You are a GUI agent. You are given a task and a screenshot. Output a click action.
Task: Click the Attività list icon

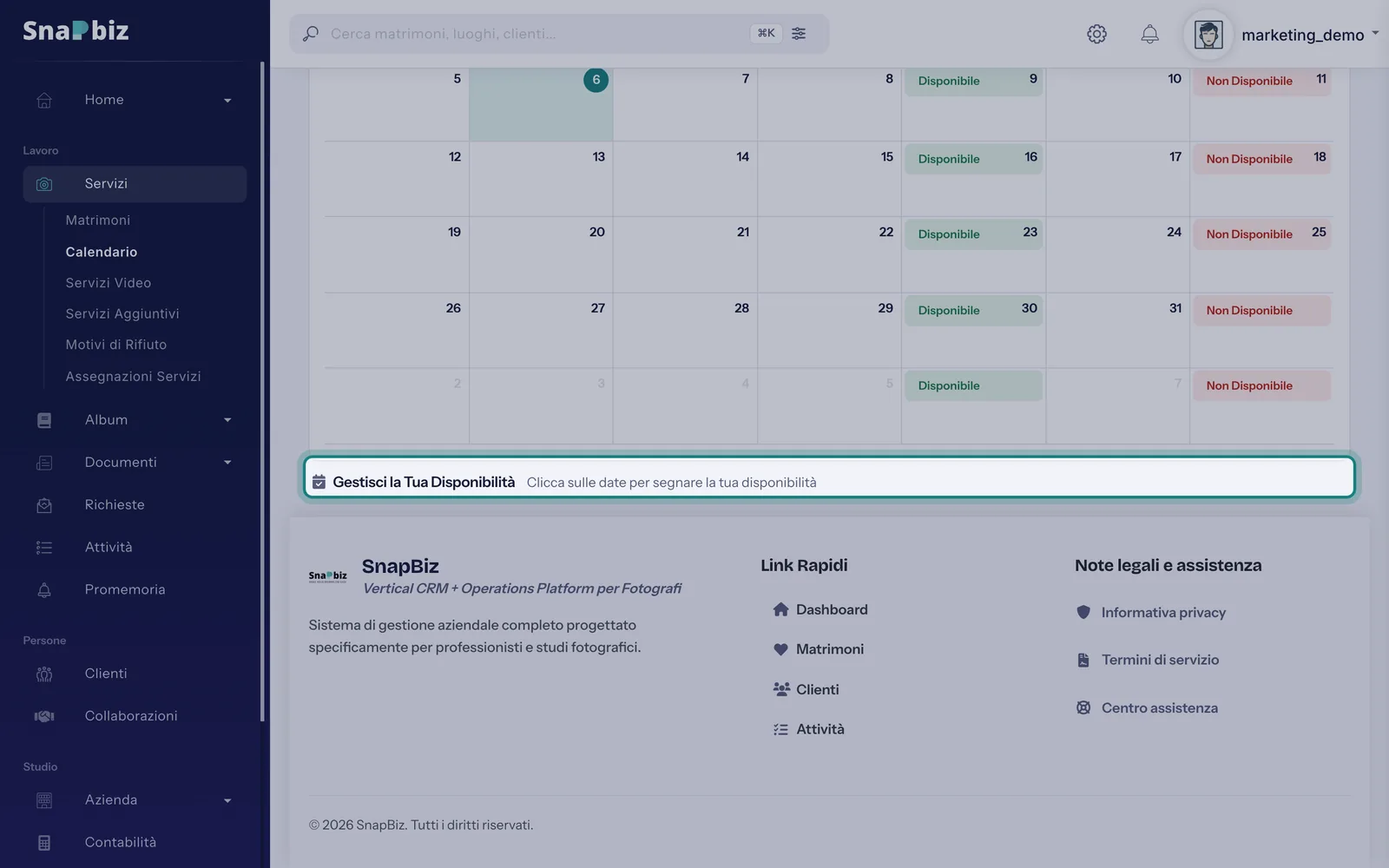(44, 548)
